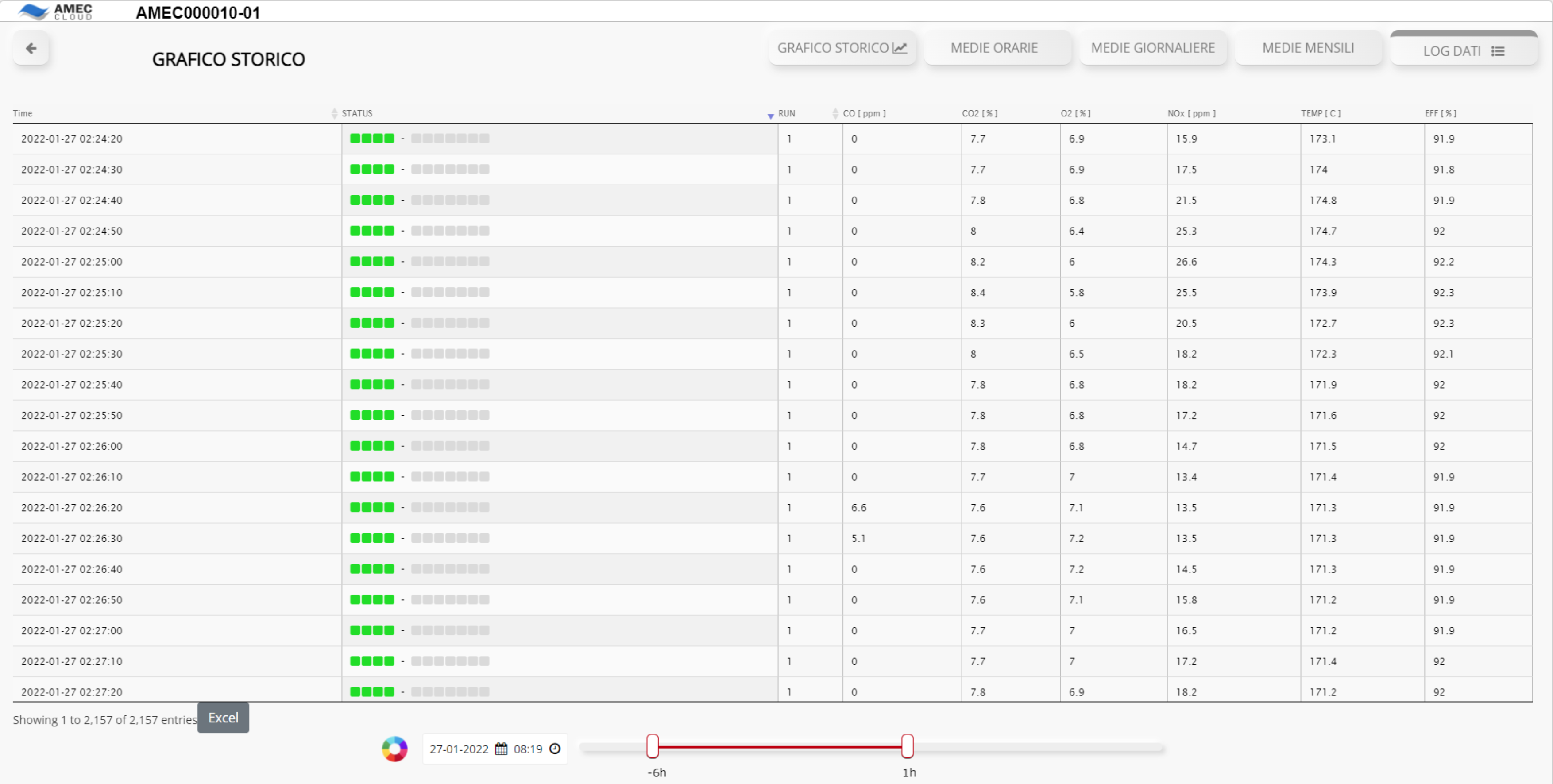
Task: Click the NOx value 26.6
Action: [1186, 262]
